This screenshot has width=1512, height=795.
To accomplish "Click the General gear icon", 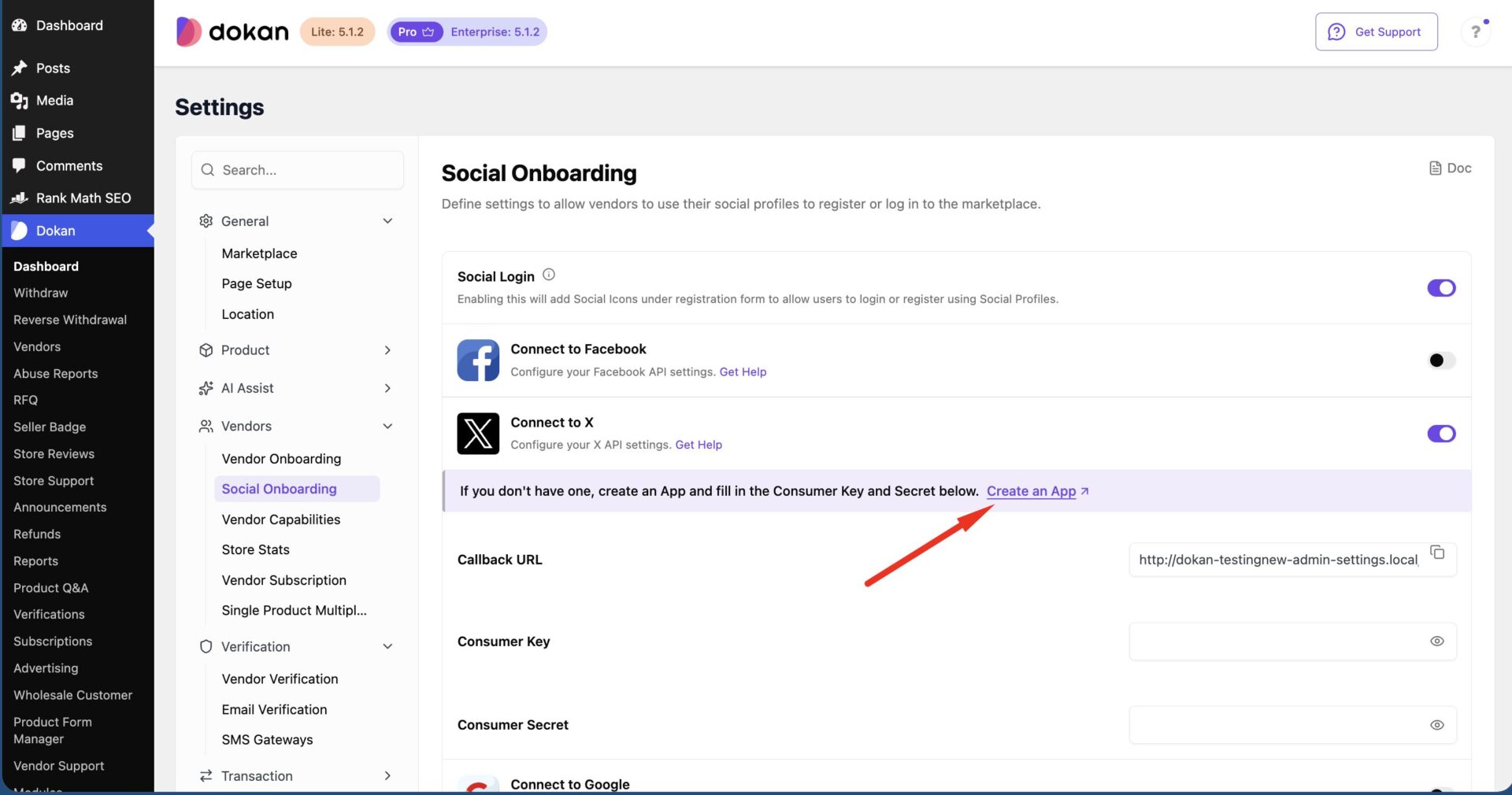I will click(x=206, y=221).
